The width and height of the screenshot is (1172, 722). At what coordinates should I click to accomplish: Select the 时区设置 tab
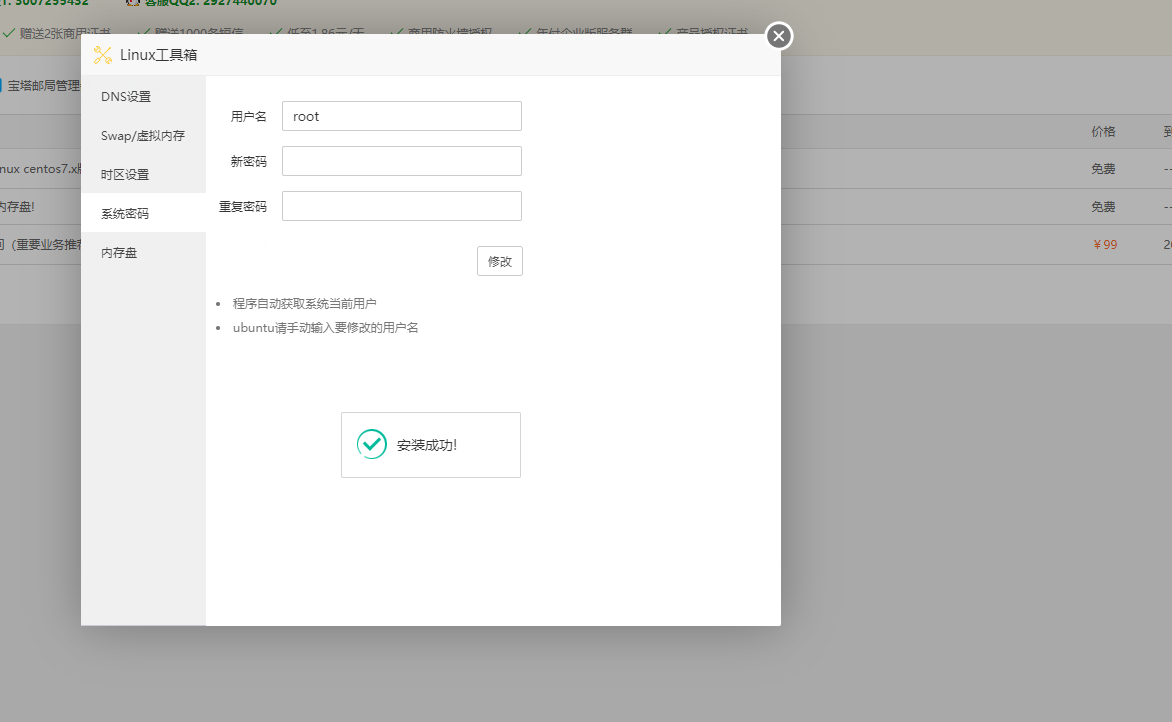pyautogui.click(x=144, y=174)
